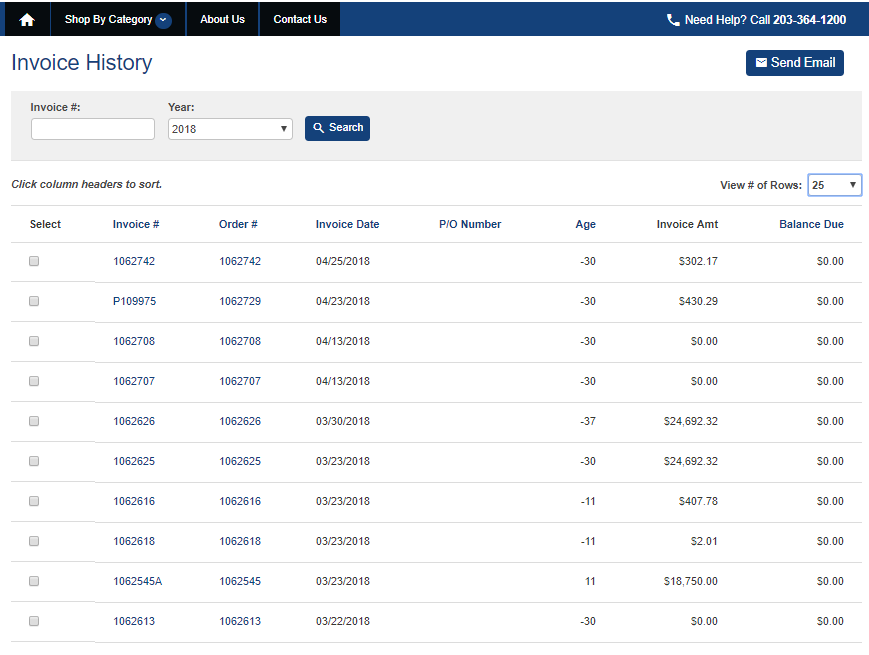Image resolution: width=869 pixels, height=655 pixels.
Task: Check the Select checkbox for invoice 1062545A
Action: pyautogui.click(x=33, y=581)
